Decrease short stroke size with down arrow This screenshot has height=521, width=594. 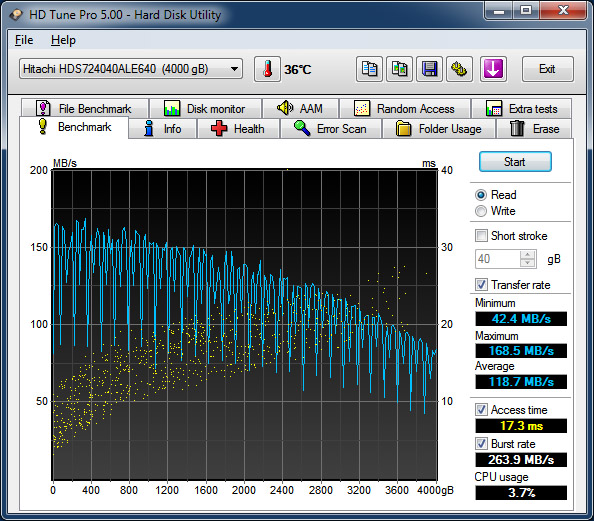pyautogui.click(x=528, y=263)
